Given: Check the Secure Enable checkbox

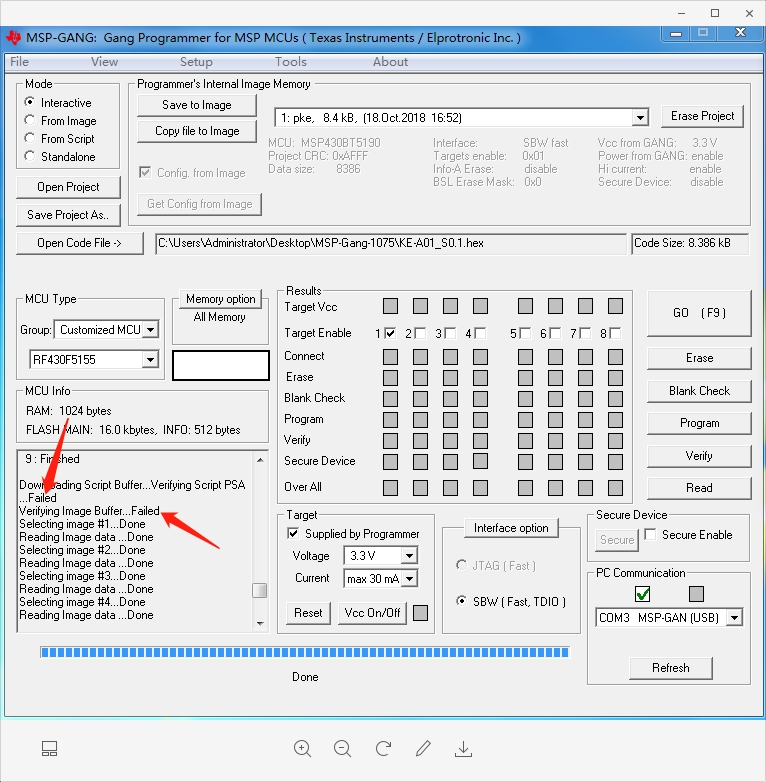Looking at the screenshot, I should tap(650, 534).
